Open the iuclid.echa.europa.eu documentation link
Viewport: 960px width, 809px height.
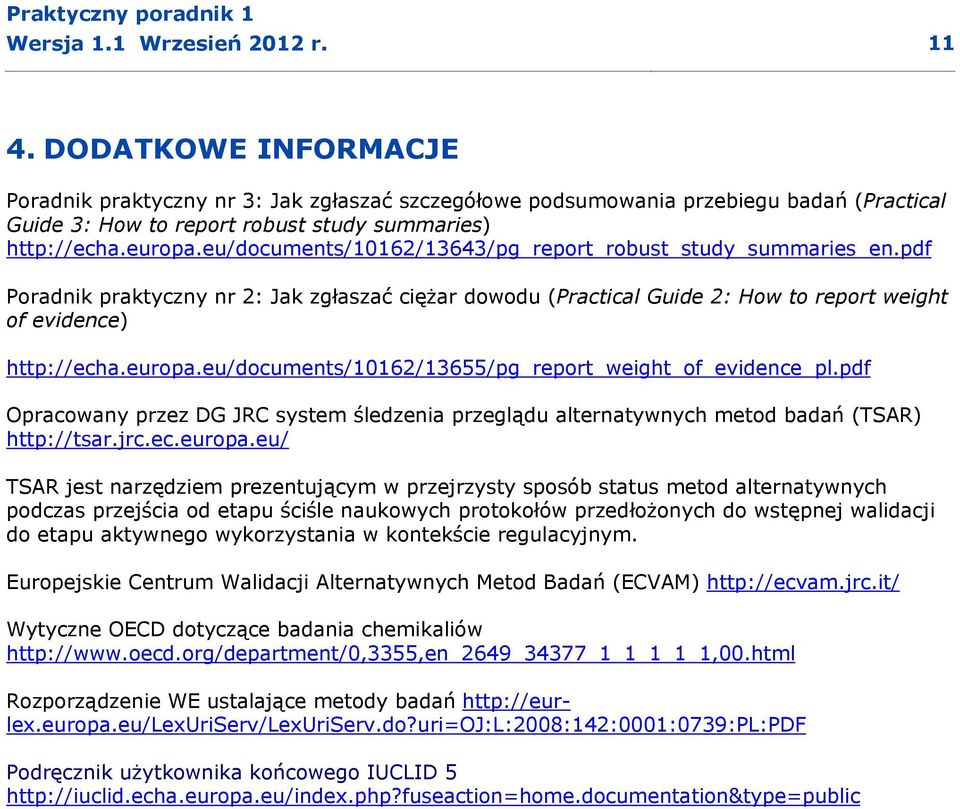pos(433,796)
